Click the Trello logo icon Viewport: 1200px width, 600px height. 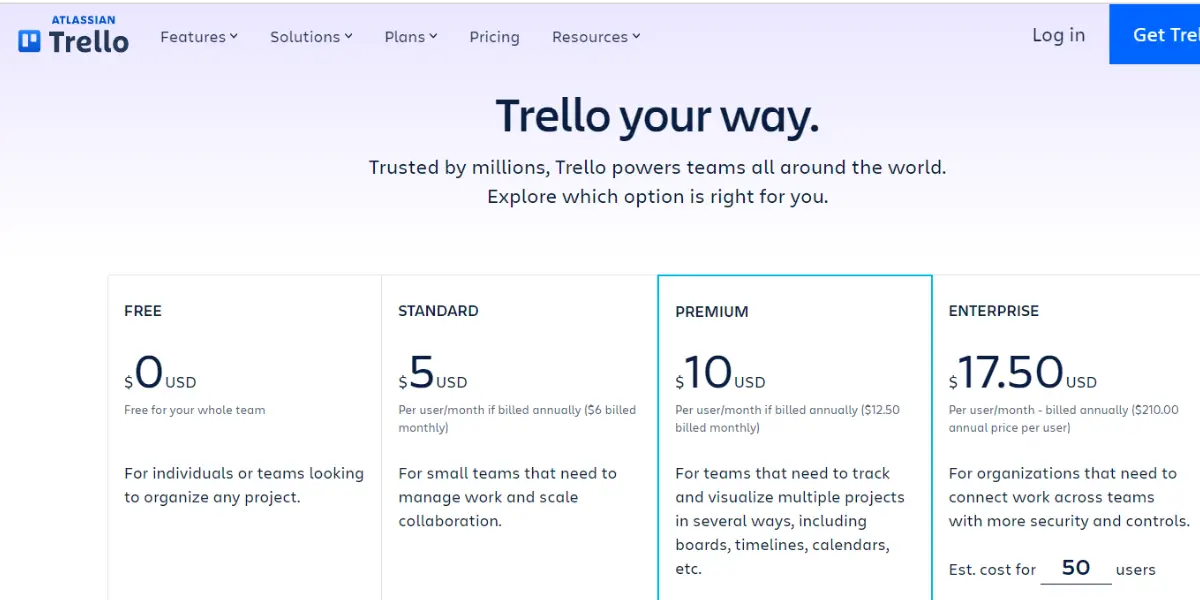pyautogui.click(x=29, y=41)
